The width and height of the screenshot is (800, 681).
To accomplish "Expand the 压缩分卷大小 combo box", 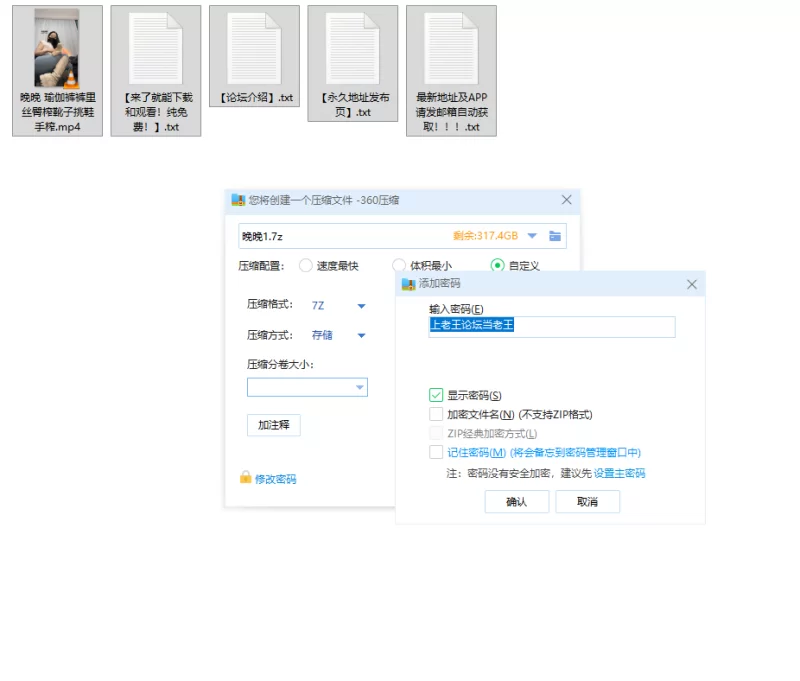I will point(359,387).
